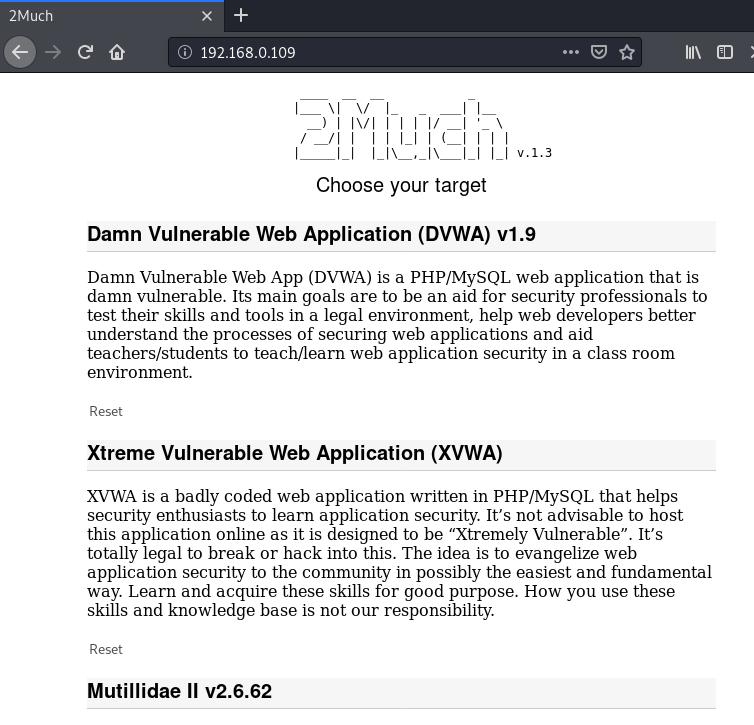The image size is (754, 725).
Task: Open the Xtreme Vulnerable Web Application heading
Action: [294, 453]
